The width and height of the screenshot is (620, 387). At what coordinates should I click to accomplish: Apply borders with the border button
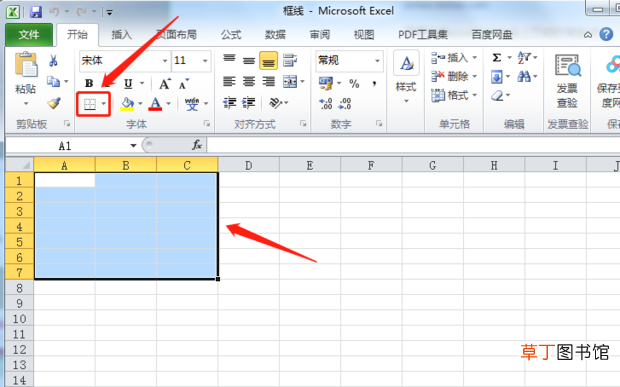pos(90,104)
